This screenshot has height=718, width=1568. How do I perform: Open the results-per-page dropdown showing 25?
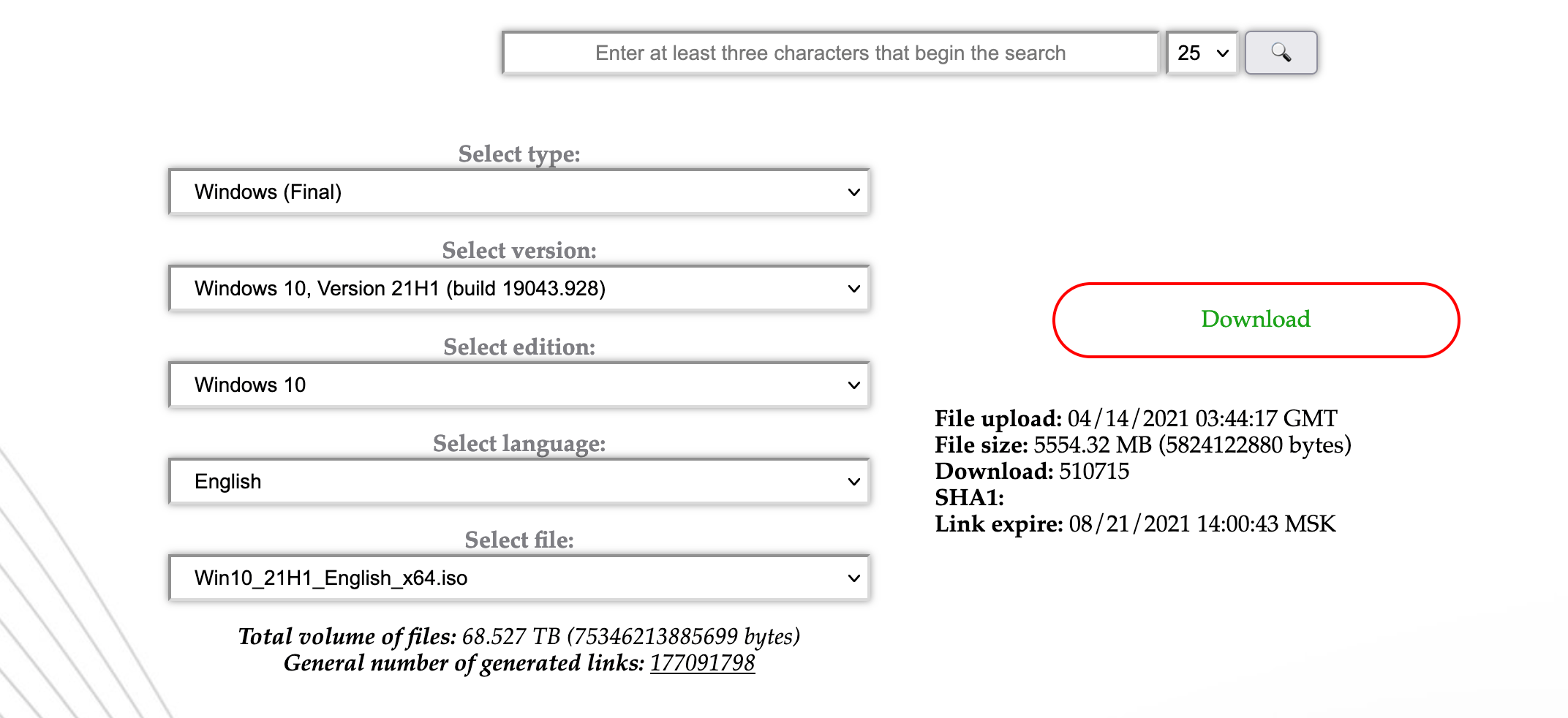point(1202,53)
